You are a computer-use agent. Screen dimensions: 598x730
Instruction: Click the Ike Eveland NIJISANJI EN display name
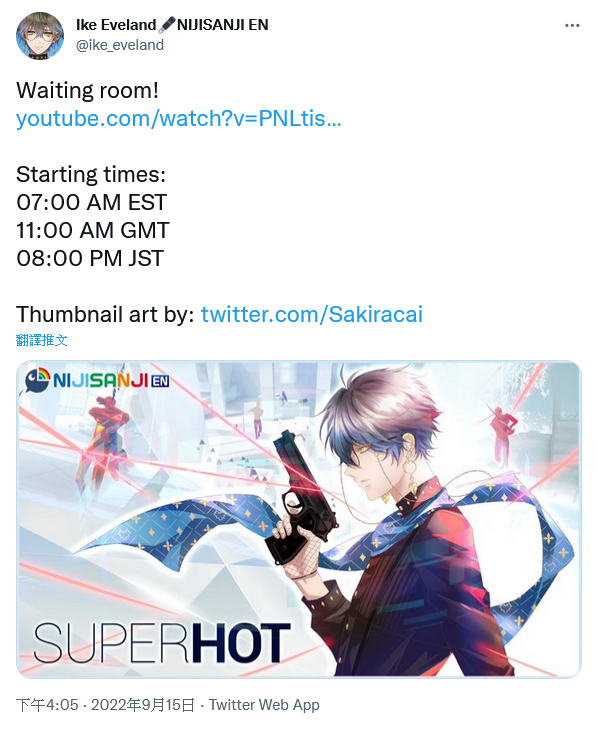pyautogui.click(x=172, y=25)
